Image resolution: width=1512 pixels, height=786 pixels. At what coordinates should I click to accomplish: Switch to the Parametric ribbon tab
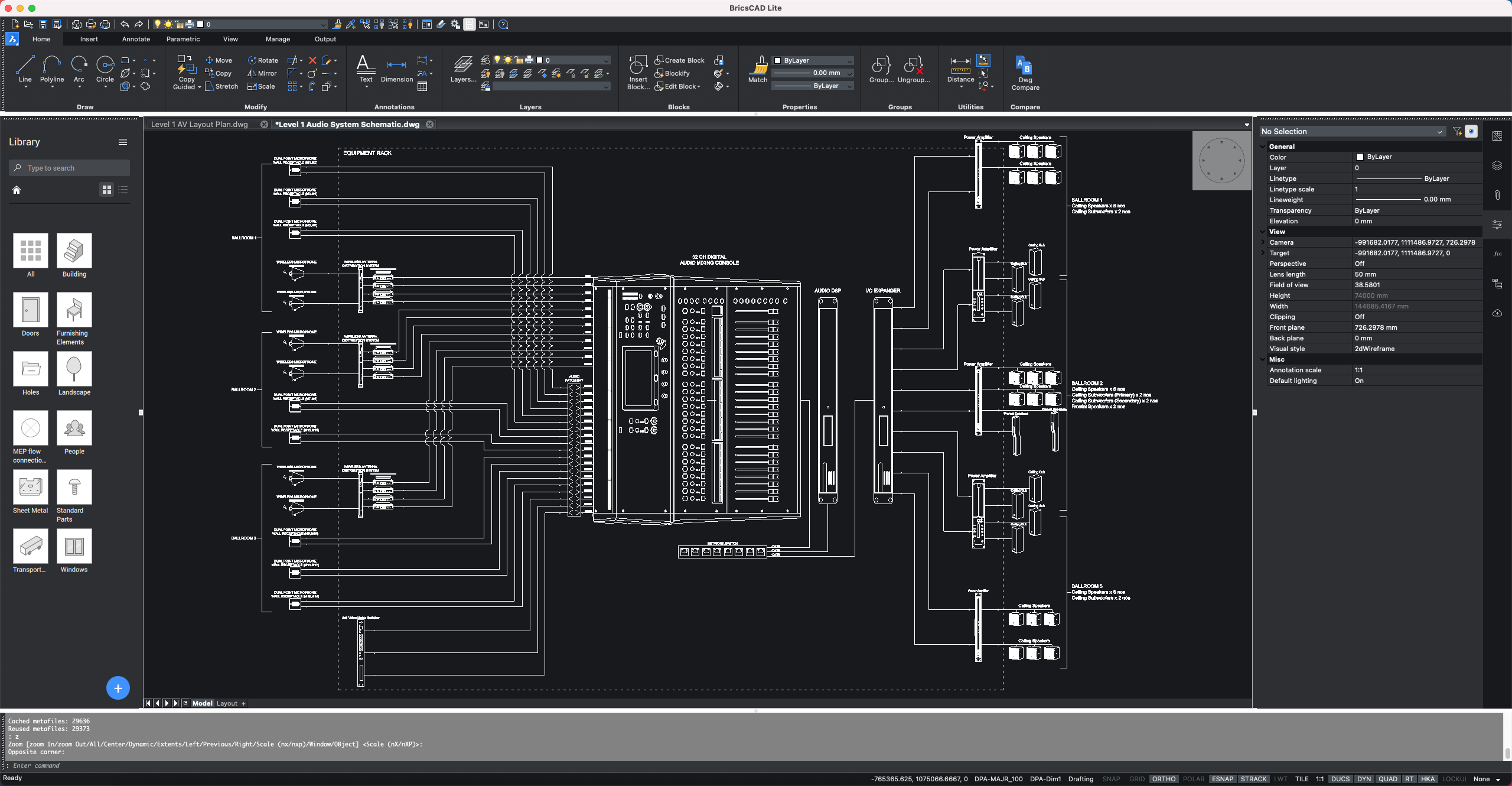(x=183, y=39)
